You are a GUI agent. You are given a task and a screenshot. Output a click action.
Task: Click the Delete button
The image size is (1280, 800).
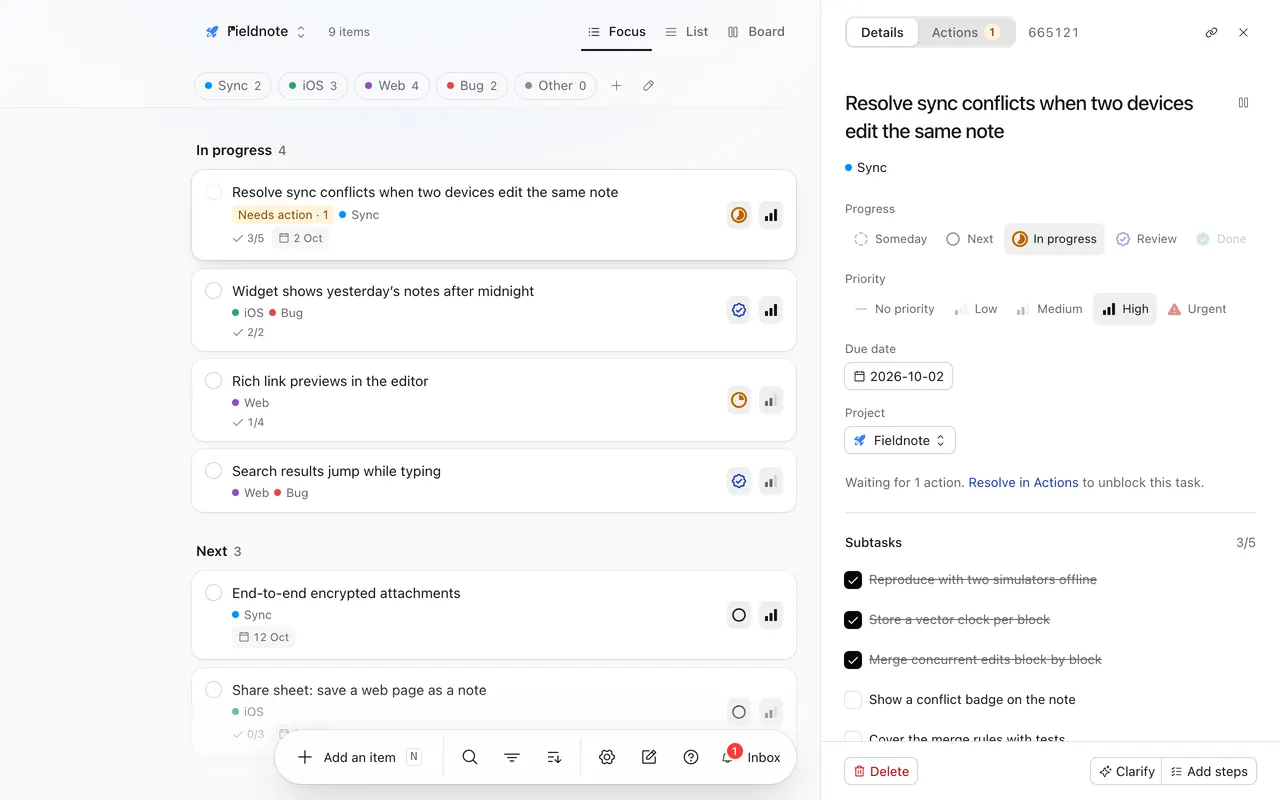pos(881,771)
